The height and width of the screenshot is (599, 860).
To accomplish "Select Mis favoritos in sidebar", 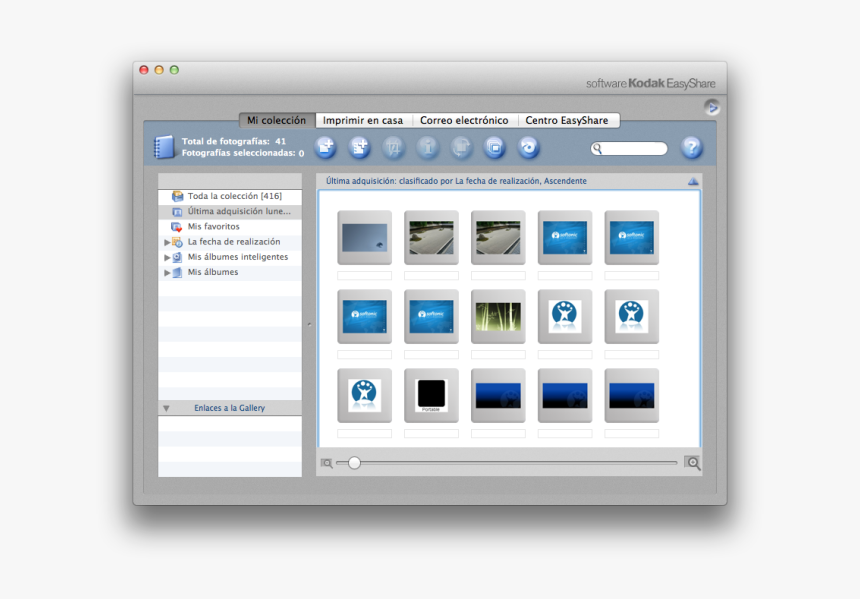I will (x=213, y=227).
